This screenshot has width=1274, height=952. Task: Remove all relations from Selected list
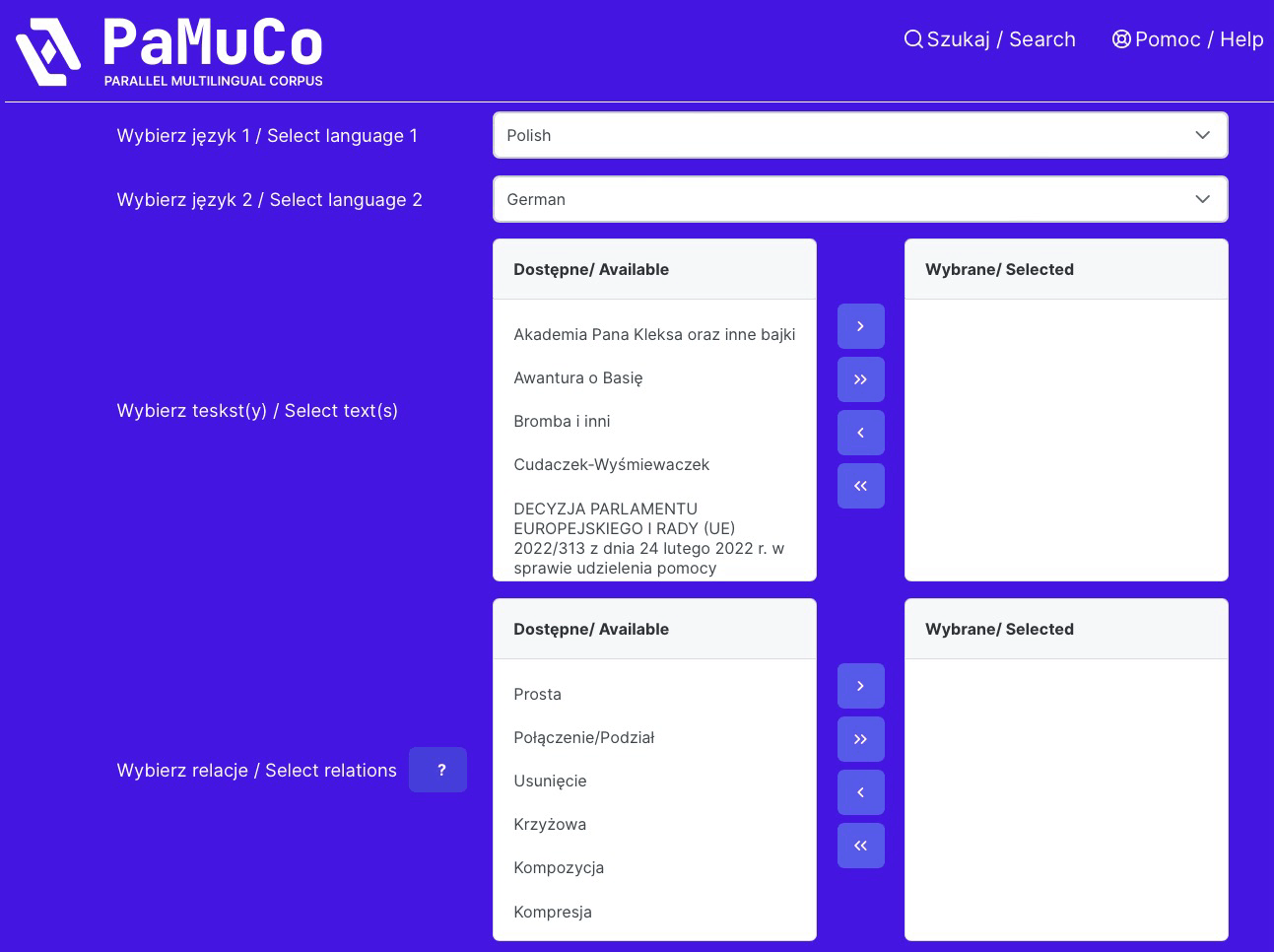(x=860, y=846)
